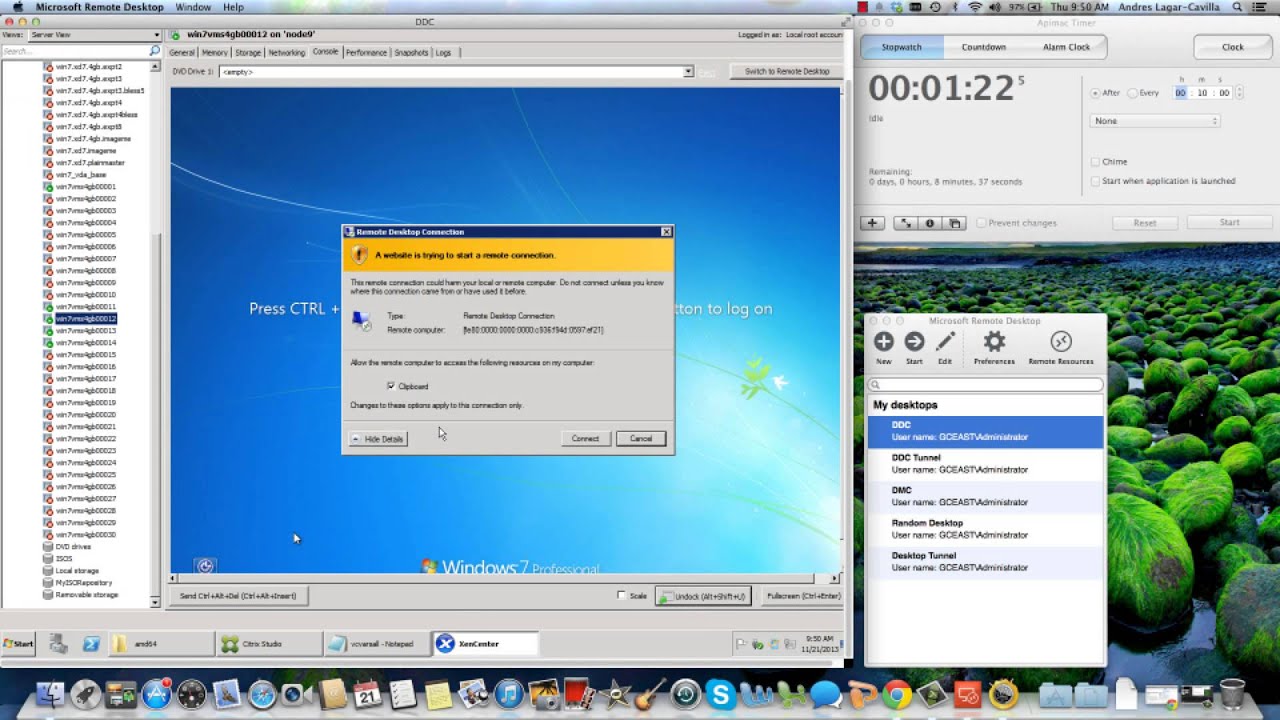Open Google Chrome icon in the Dock
This screenshot has height=720, width=1280.
pyautogui.click(x=896, y=693)
